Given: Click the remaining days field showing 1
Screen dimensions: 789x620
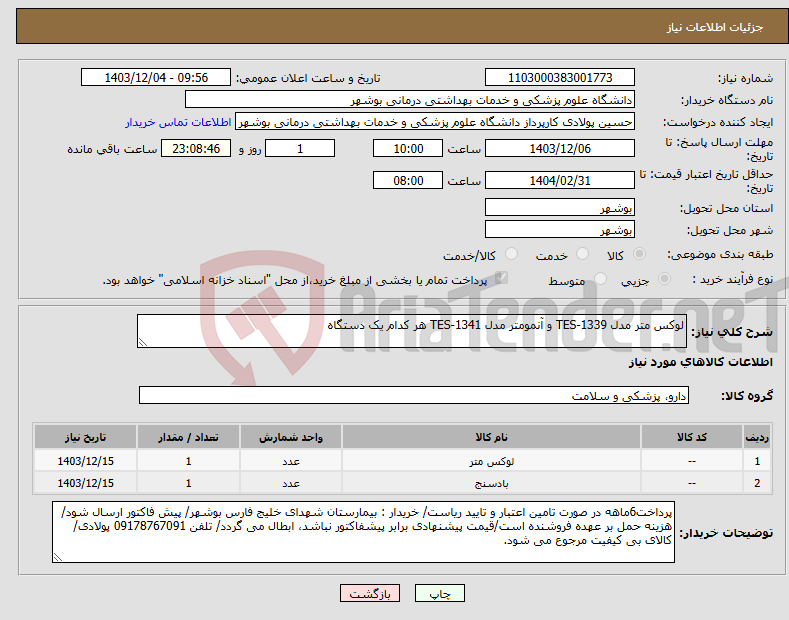Looking at the screenshot, I should tap(300, 148).
